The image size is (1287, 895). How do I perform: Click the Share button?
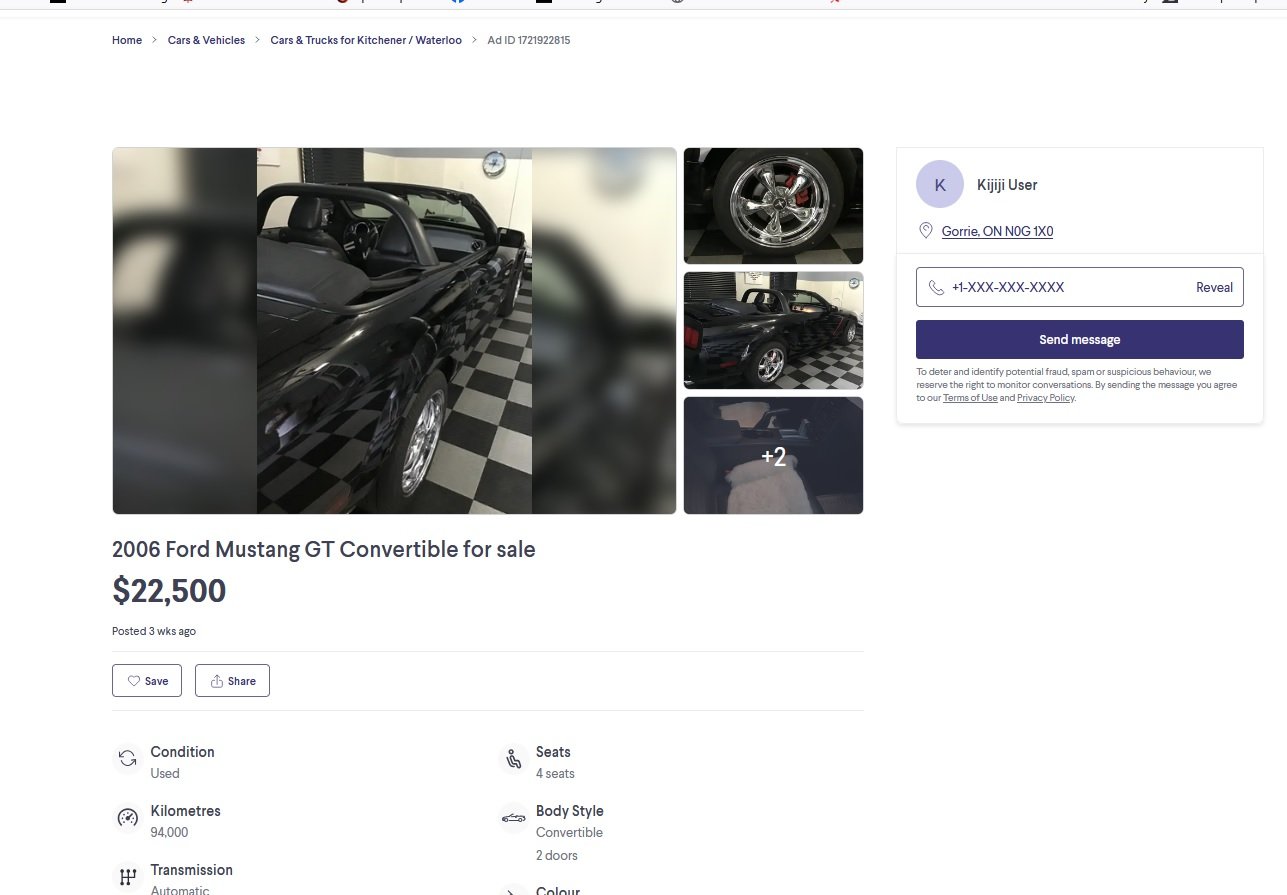point(232,681)
